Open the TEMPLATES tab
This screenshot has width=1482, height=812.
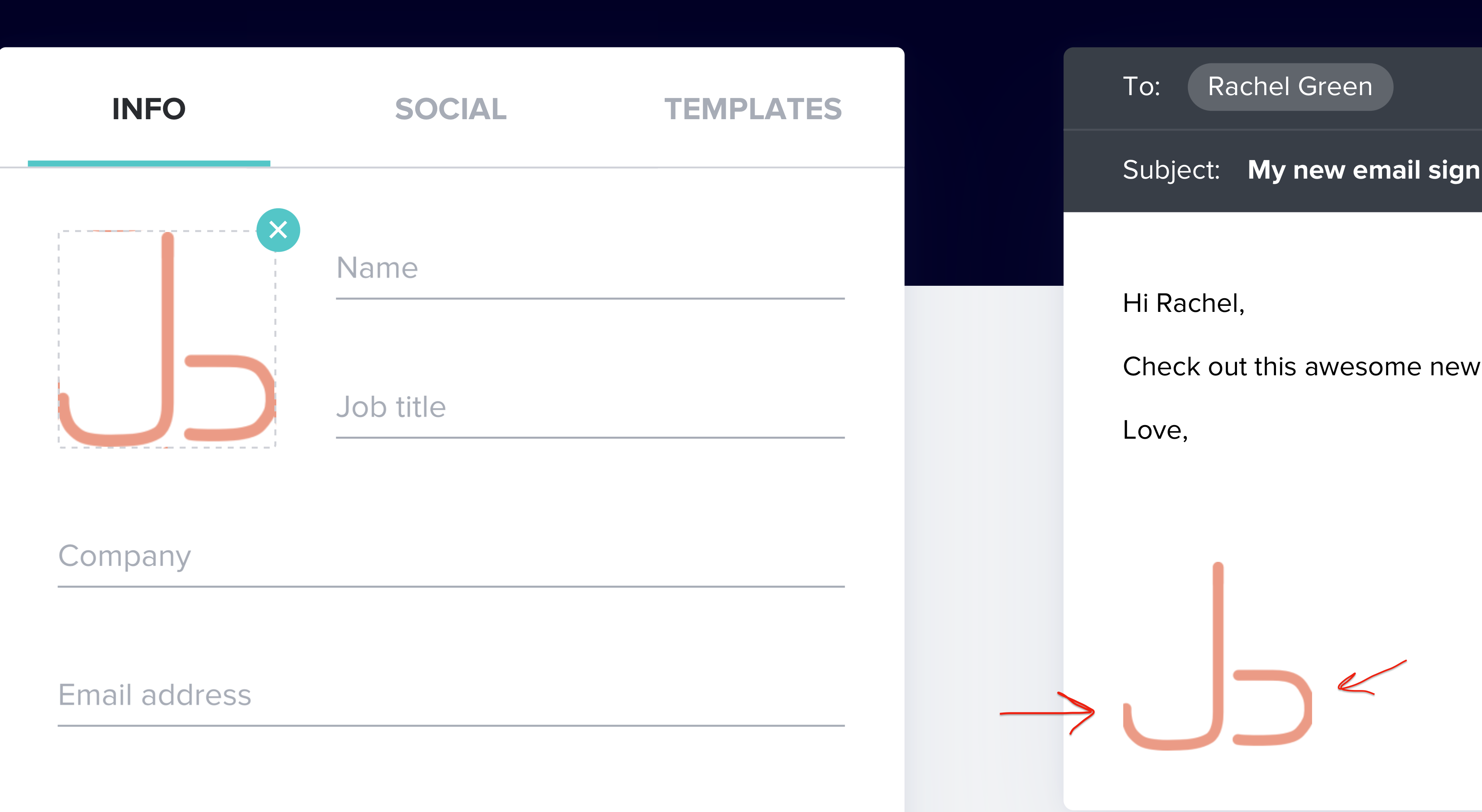[753, 109]
